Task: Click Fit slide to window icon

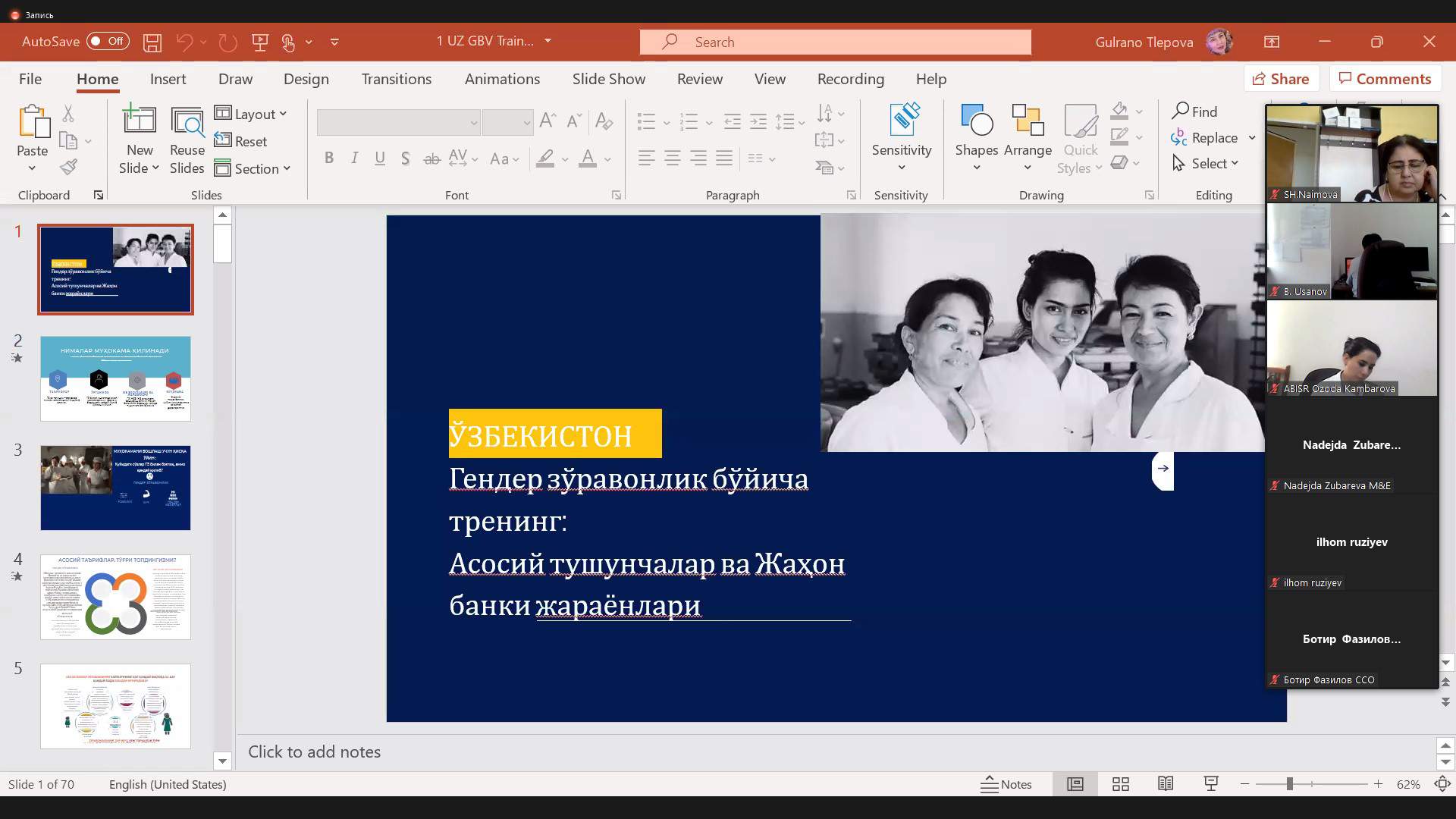Action: 1442,784
